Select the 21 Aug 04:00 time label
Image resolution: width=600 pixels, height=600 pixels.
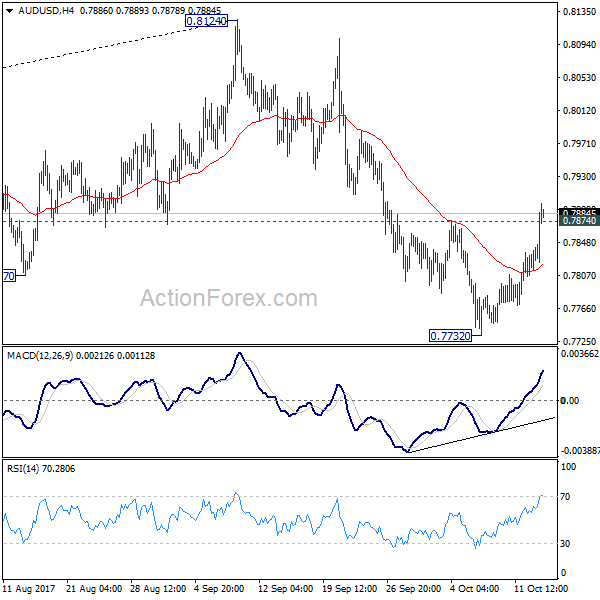point(94,589)
